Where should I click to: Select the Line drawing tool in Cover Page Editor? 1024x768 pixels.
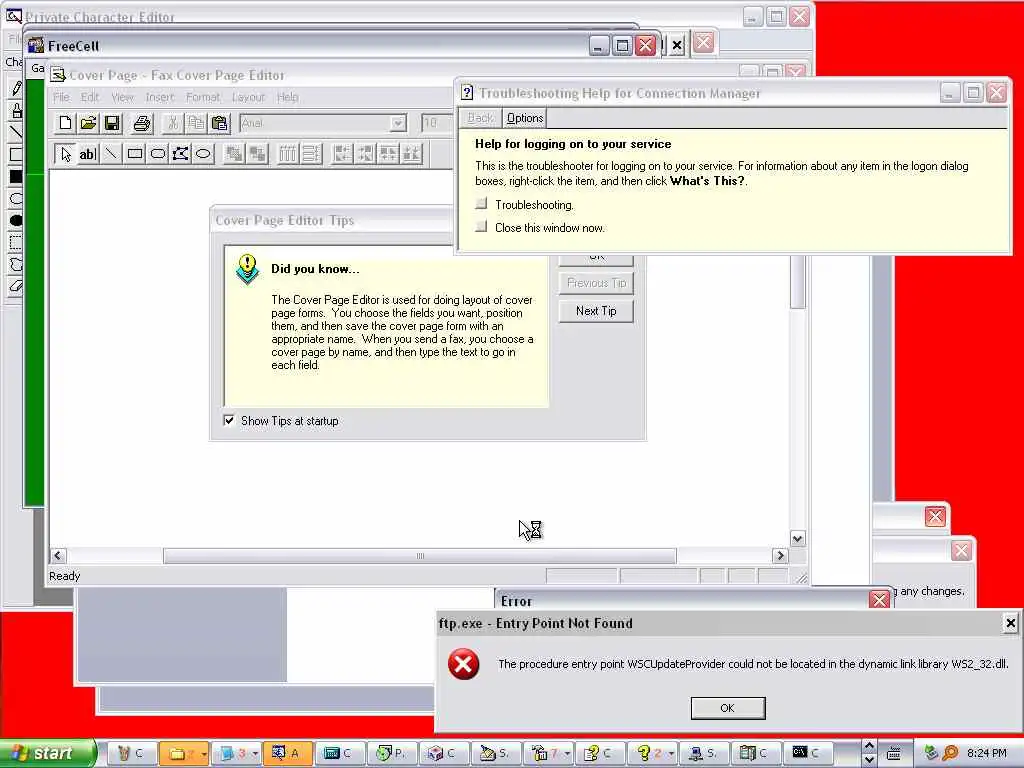(x=111, y=154)
